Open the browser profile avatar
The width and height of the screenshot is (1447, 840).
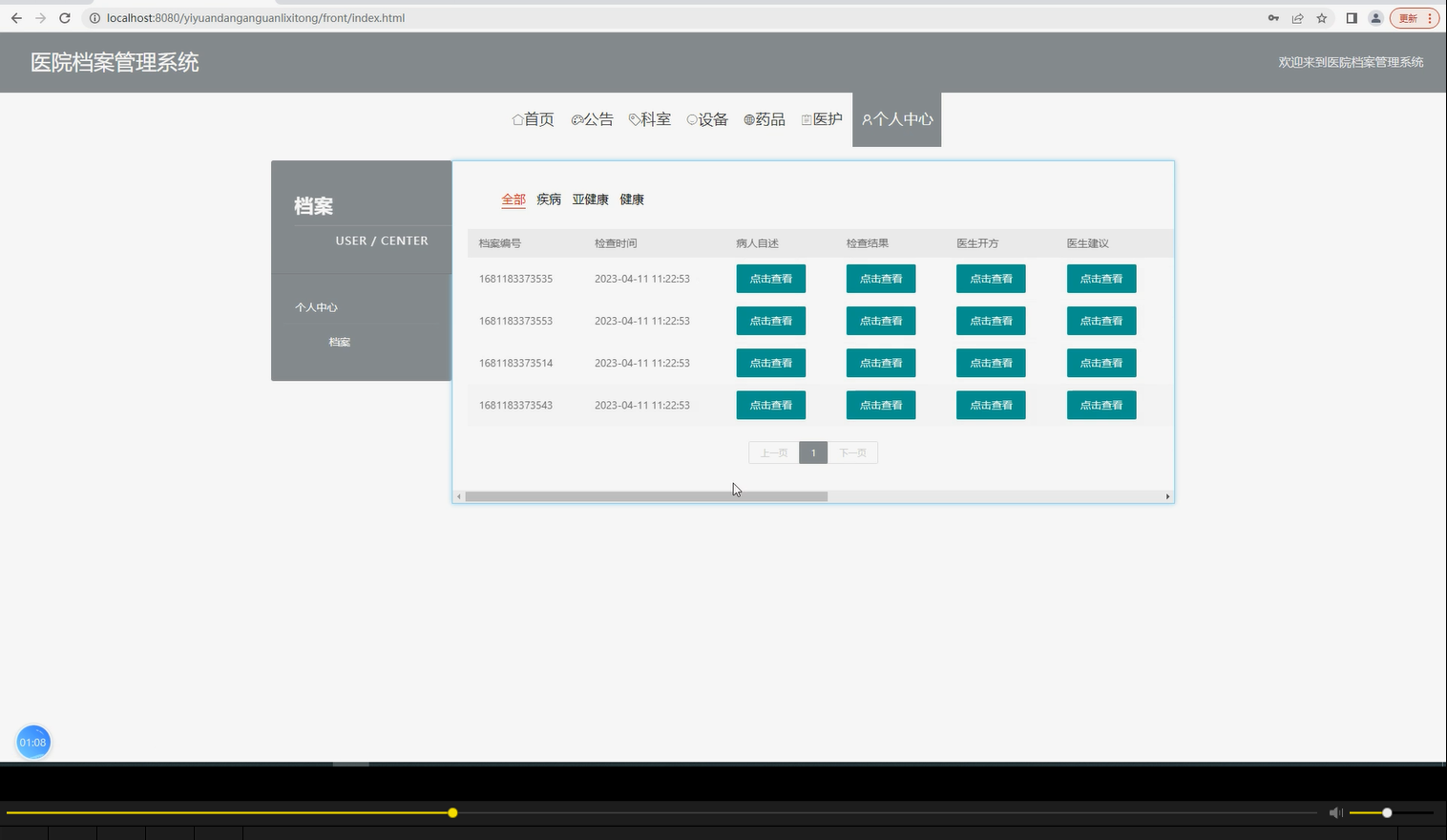pyautogui.click(x=1375, y=18)
